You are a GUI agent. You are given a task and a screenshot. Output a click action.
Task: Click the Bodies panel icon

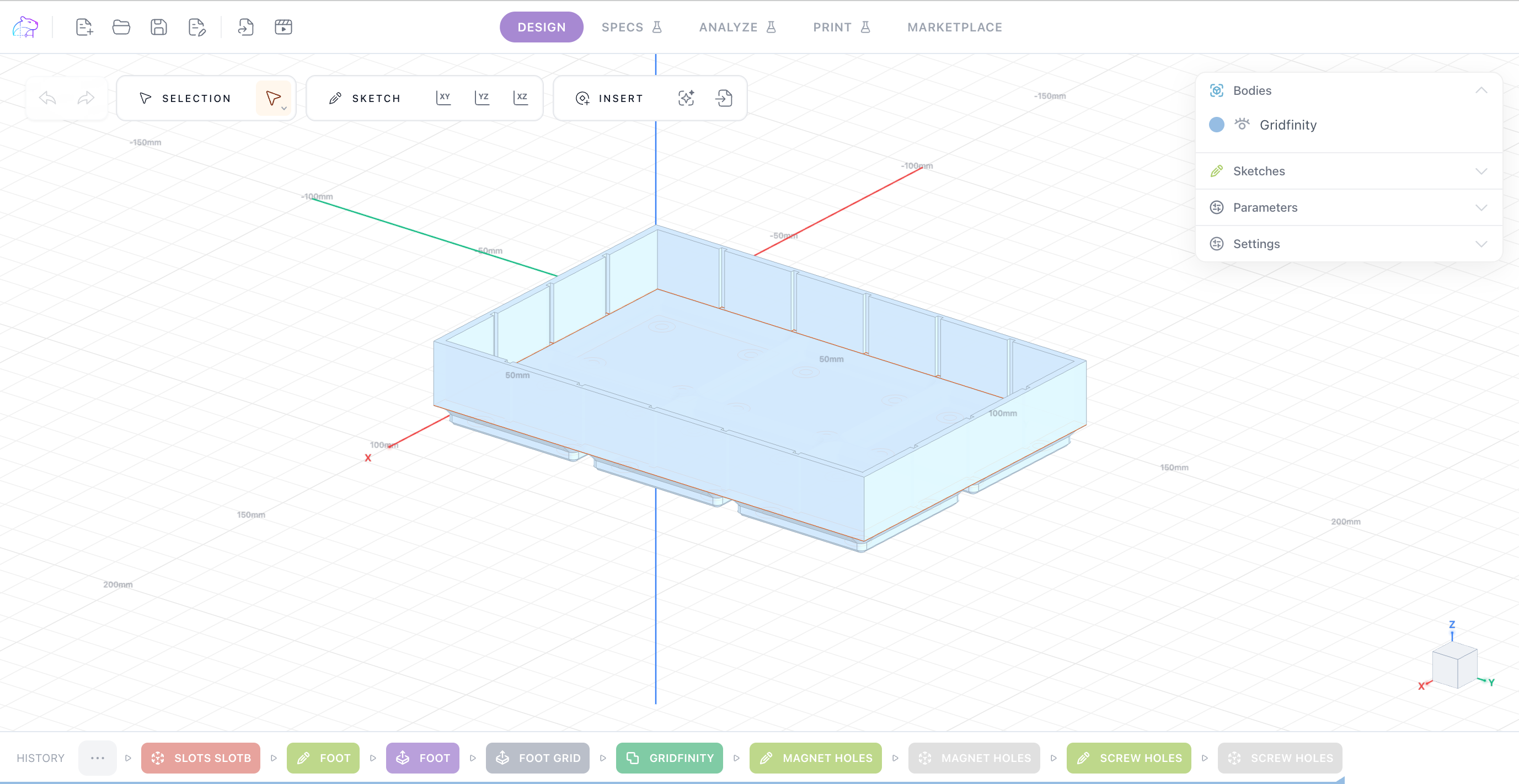[1217, 90]
